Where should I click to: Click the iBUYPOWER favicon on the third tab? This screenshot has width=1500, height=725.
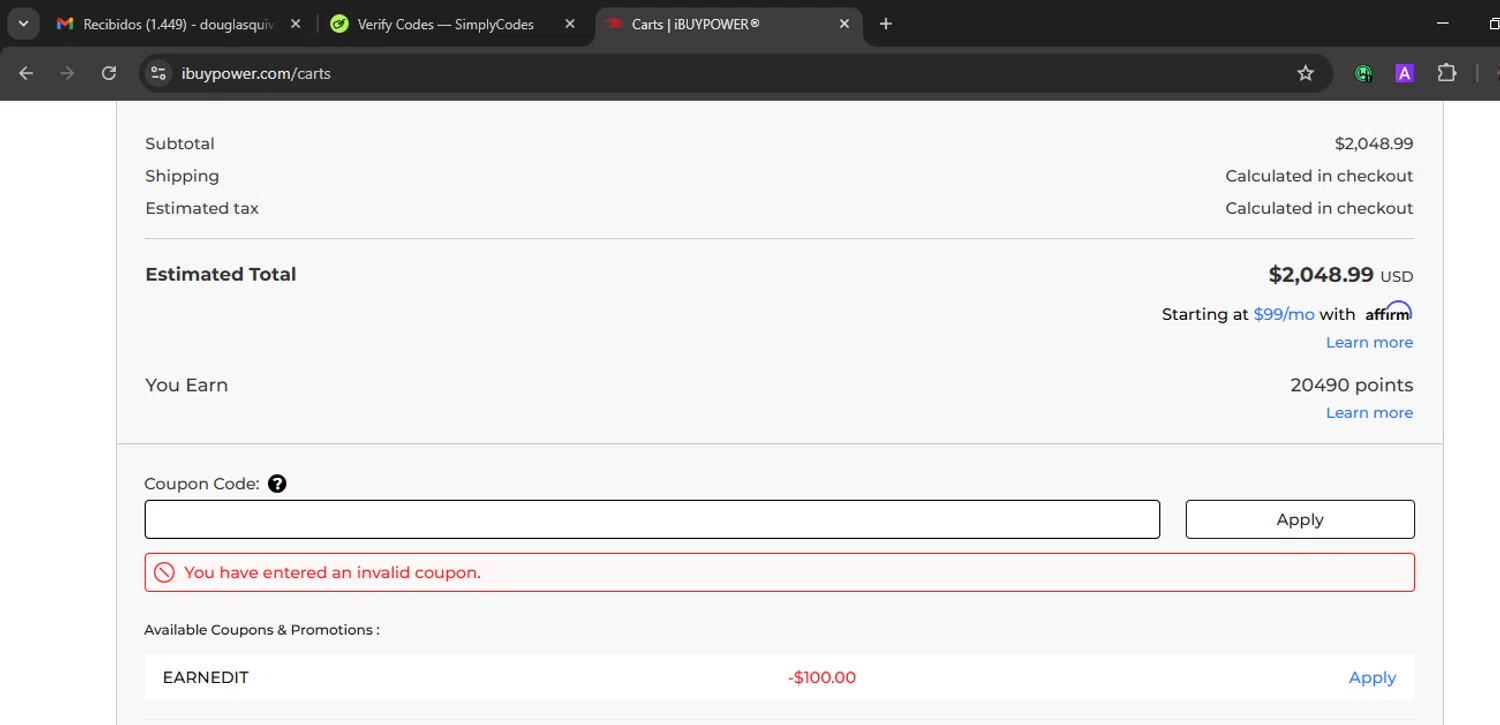click(614, 24)
